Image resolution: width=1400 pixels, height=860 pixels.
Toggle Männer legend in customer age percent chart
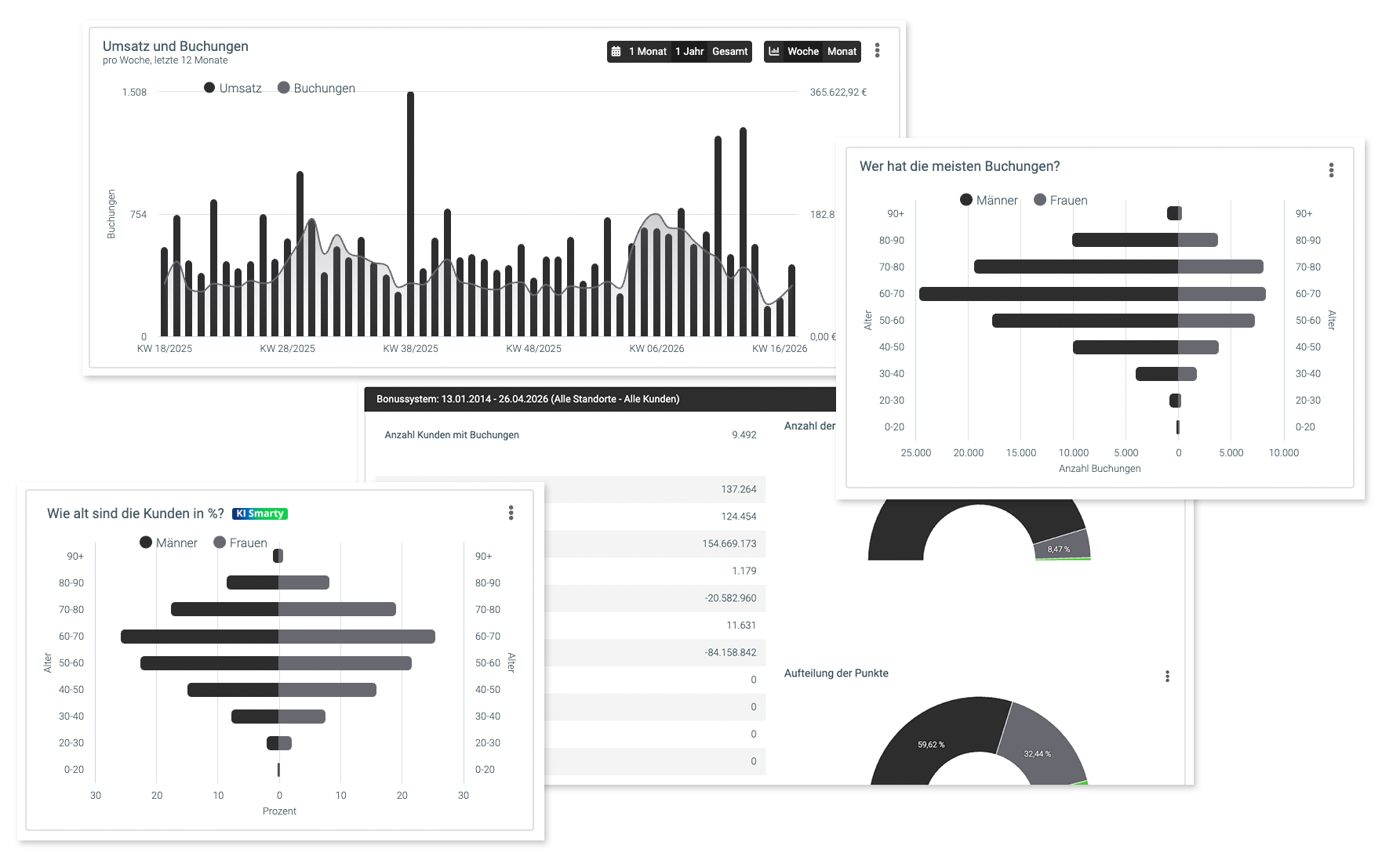tap(169, 542)
